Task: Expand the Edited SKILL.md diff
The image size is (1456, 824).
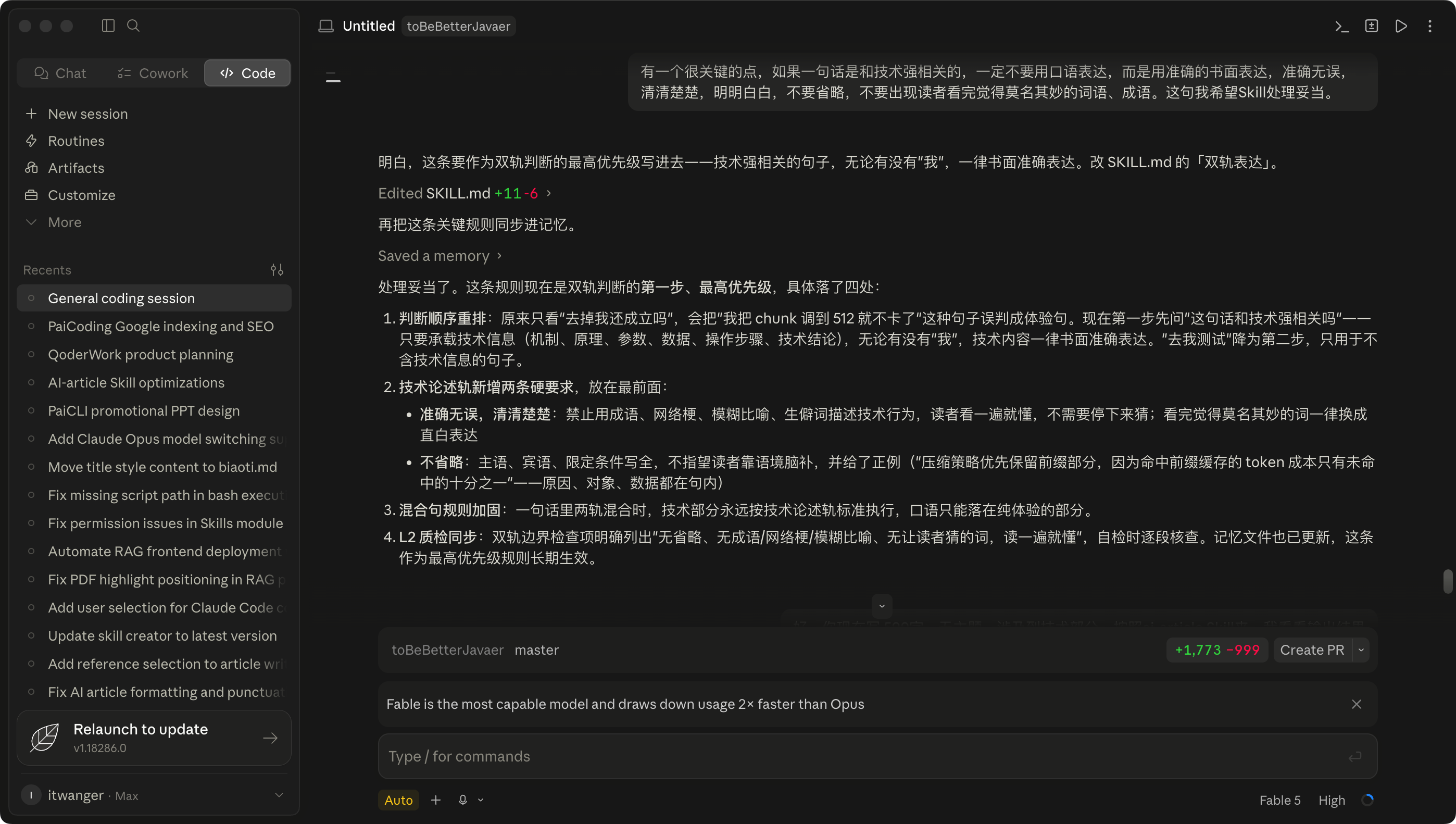Action: (465, 194)
